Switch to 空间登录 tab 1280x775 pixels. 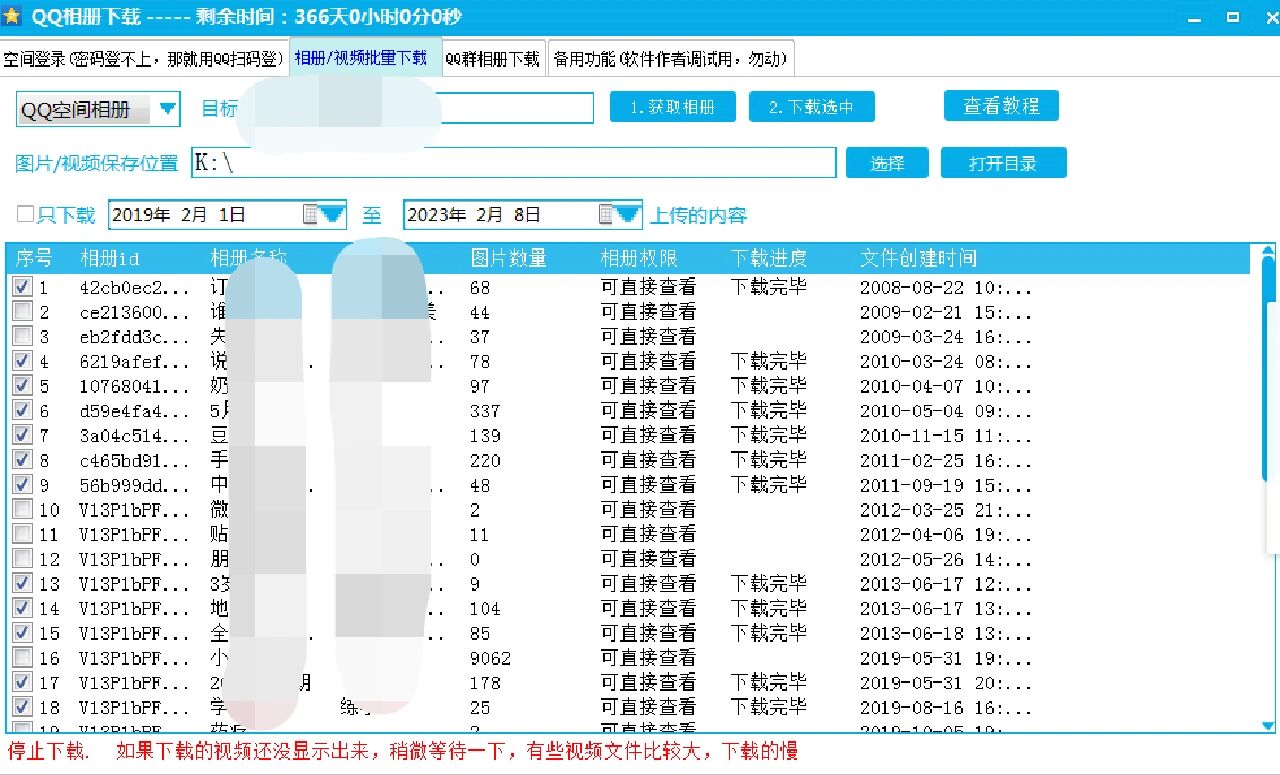(145, 59)
